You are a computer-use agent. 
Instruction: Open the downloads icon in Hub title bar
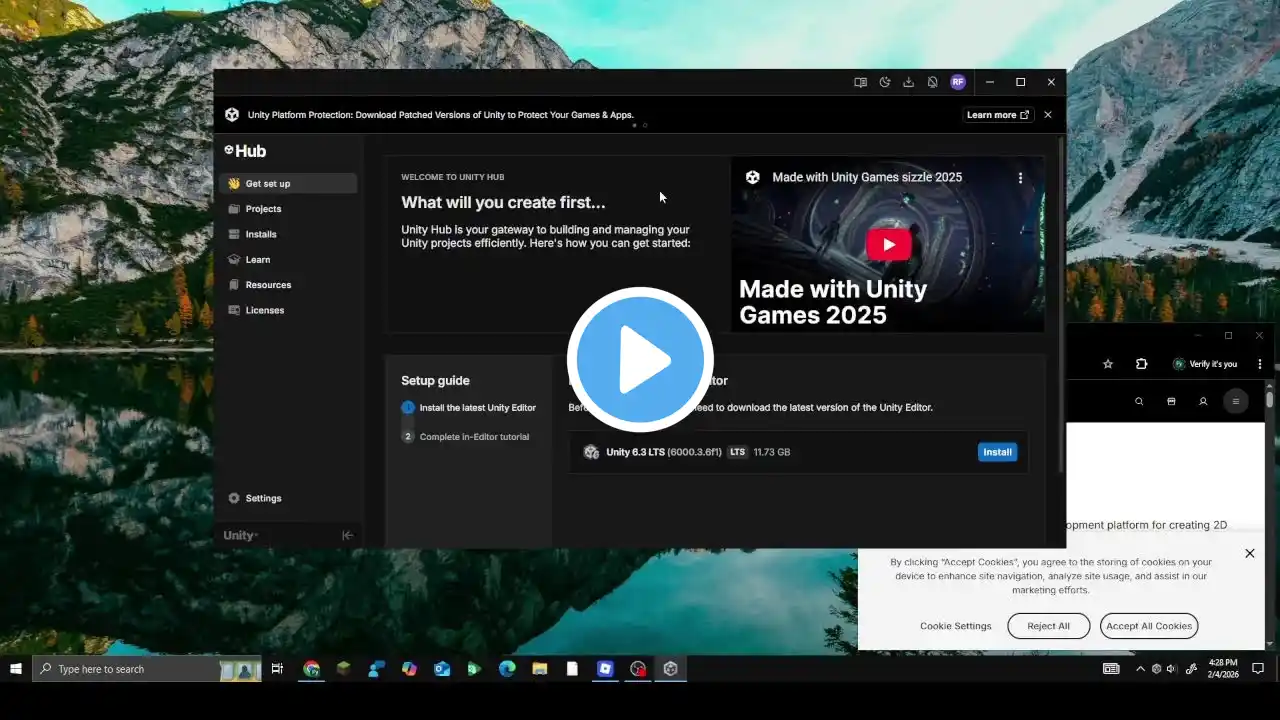[x=909, y=82]
